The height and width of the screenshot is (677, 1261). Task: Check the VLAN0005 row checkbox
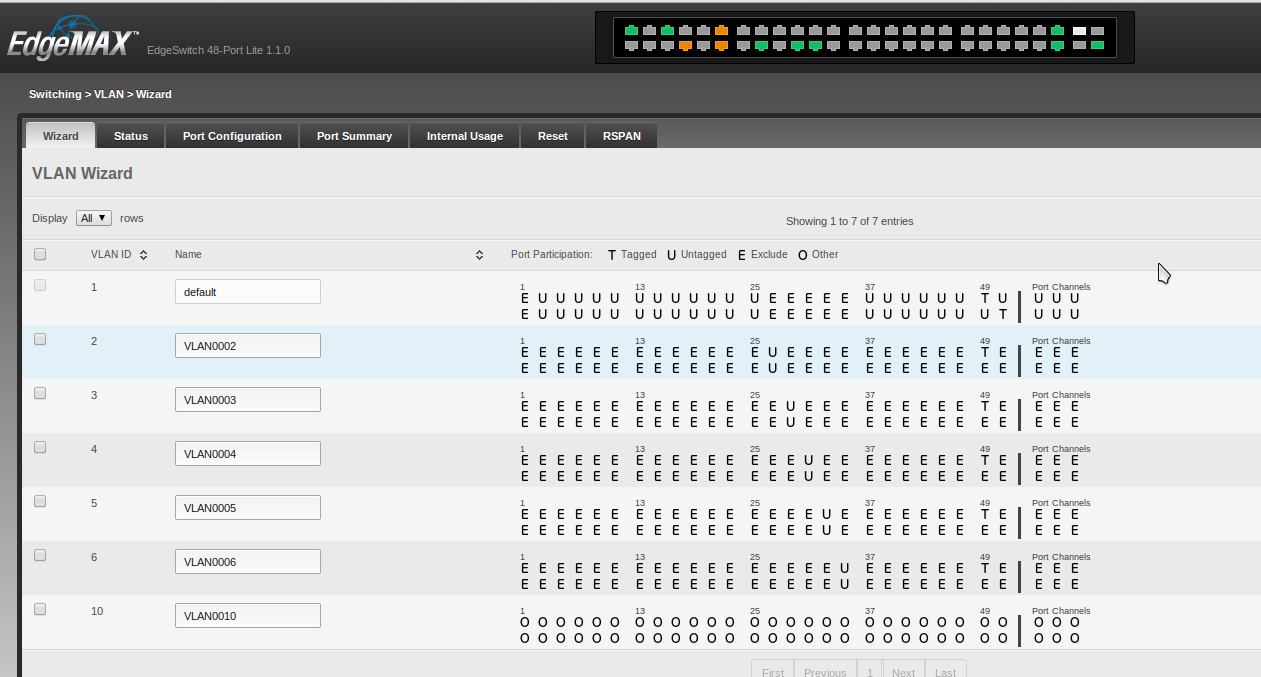click(40, 501)
